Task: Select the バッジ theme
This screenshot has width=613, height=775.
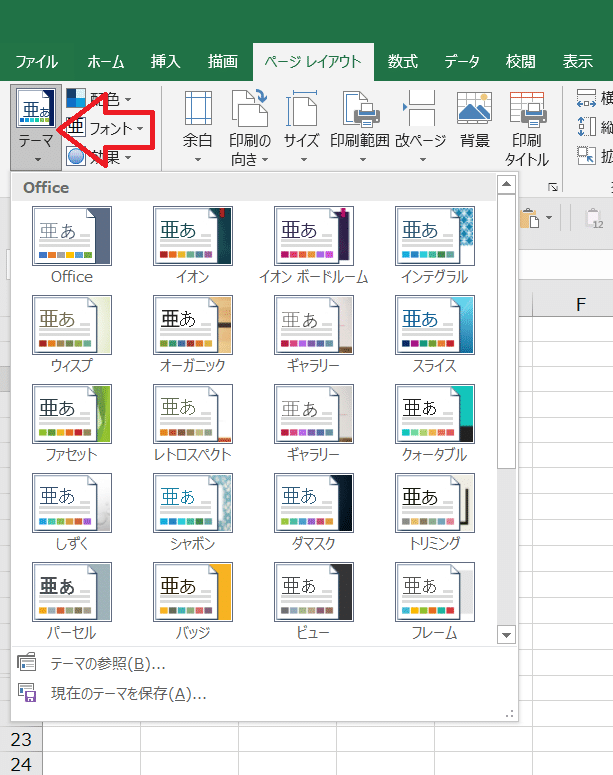Action: [193, 602]
